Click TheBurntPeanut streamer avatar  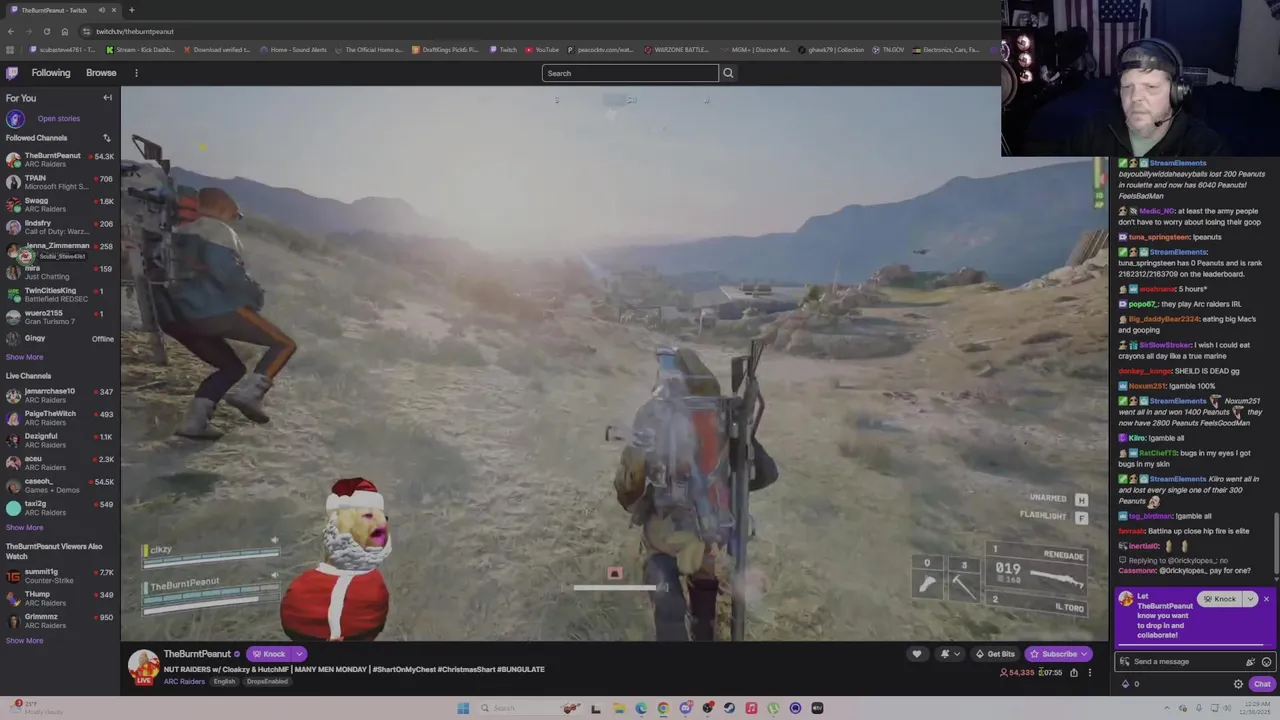[143, 666]
